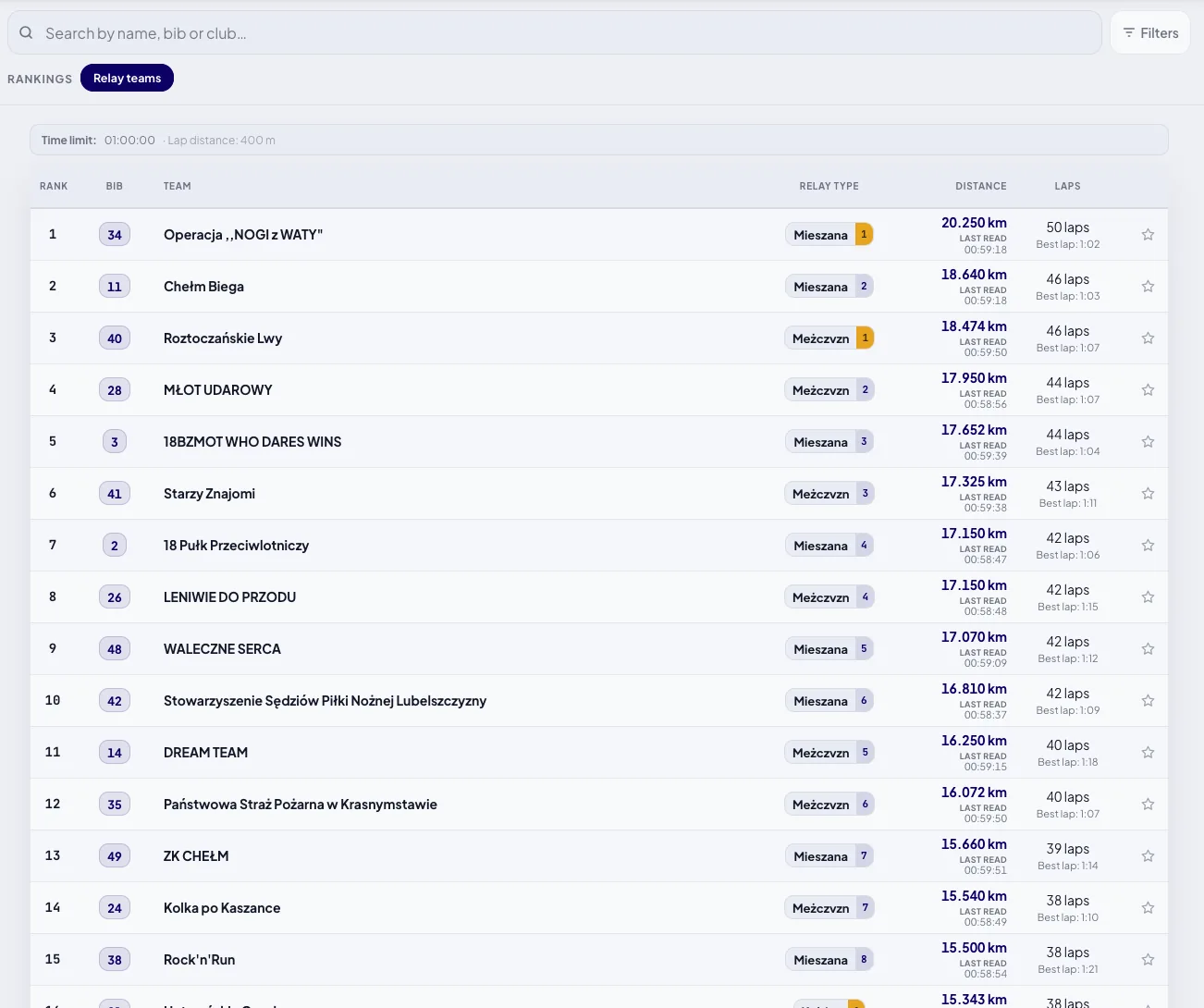
Task: Favorite Stowarzyszenie Sędziów Piłki Nożnej team
Action: [1148, 701]
